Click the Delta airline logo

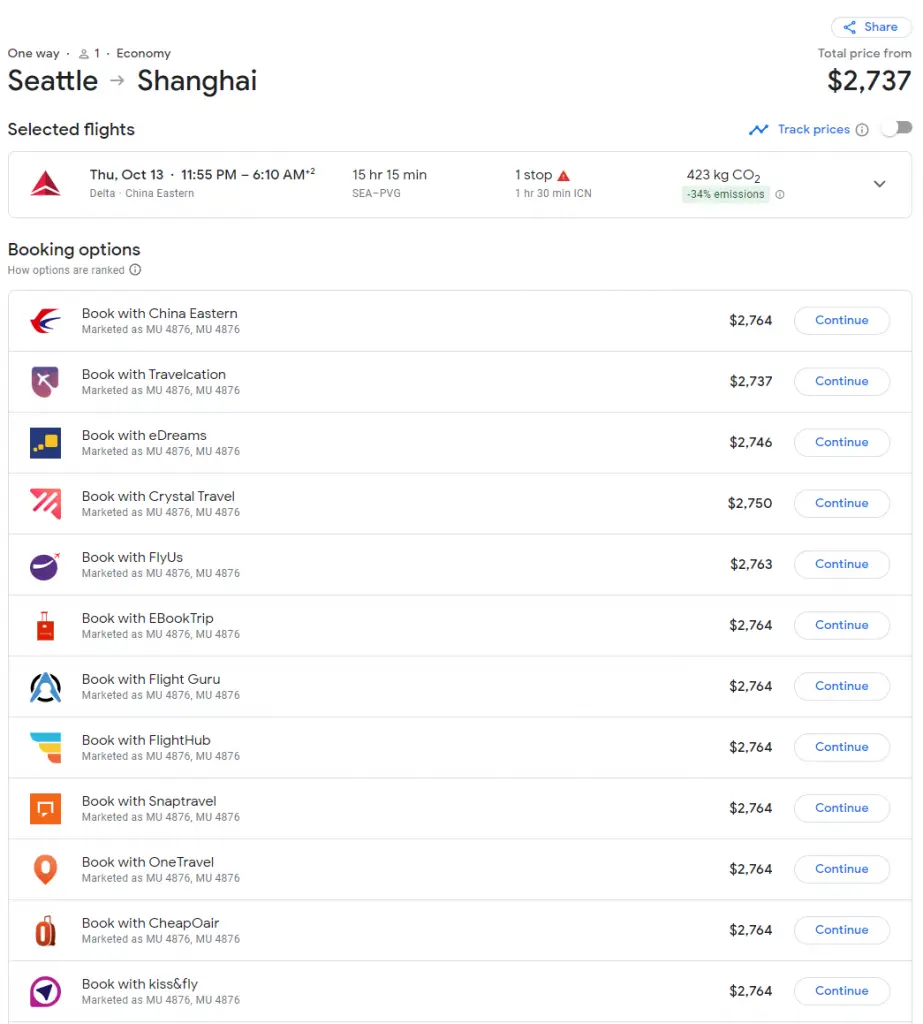[45, 183]
